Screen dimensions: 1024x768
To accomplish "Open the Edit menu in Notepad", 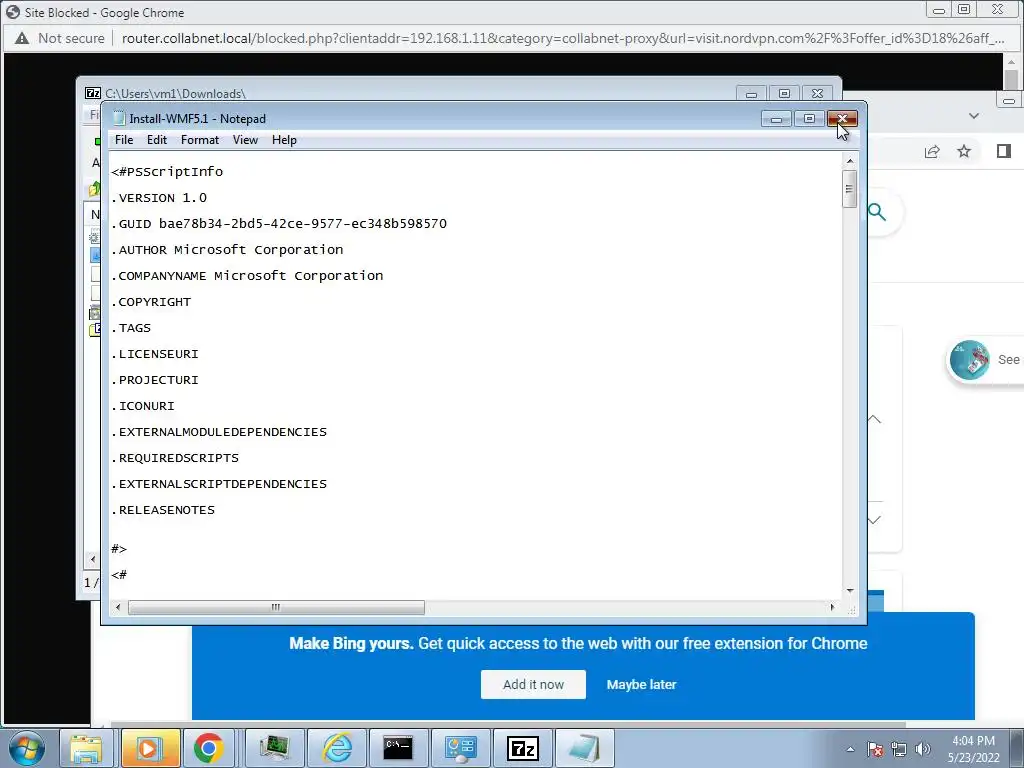I will 157,140.
